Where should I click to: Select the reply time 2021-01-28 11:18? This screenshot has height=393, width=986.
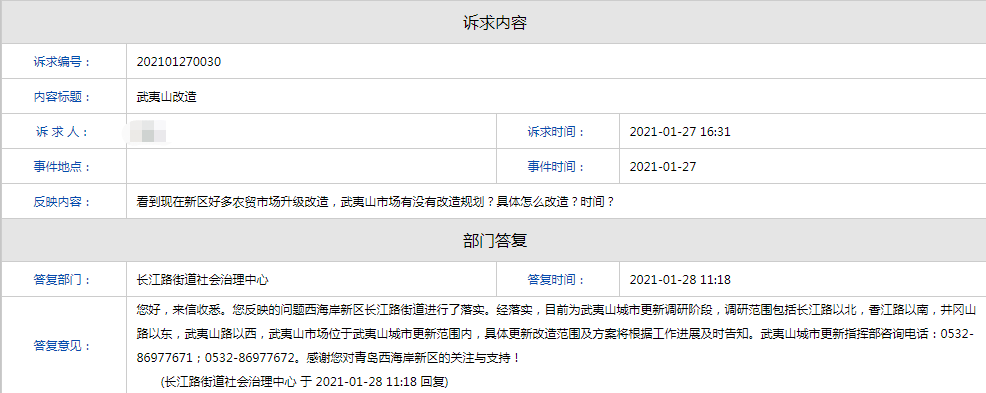pyautogui.click(x=680, y=280)
